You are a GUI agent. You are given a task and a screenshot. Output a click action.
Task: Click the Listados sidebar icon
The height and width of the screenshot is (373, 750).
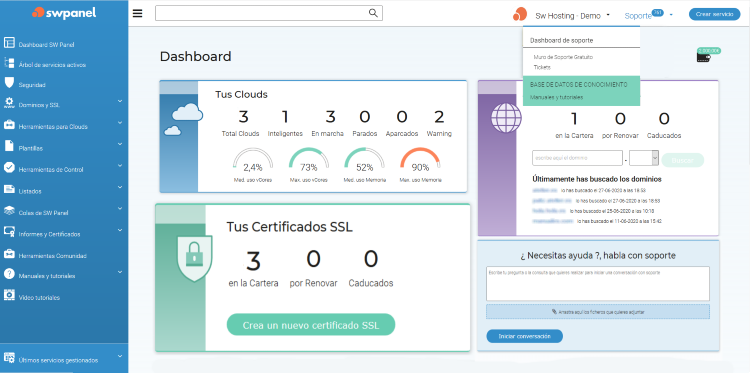[x=9, y=189]
